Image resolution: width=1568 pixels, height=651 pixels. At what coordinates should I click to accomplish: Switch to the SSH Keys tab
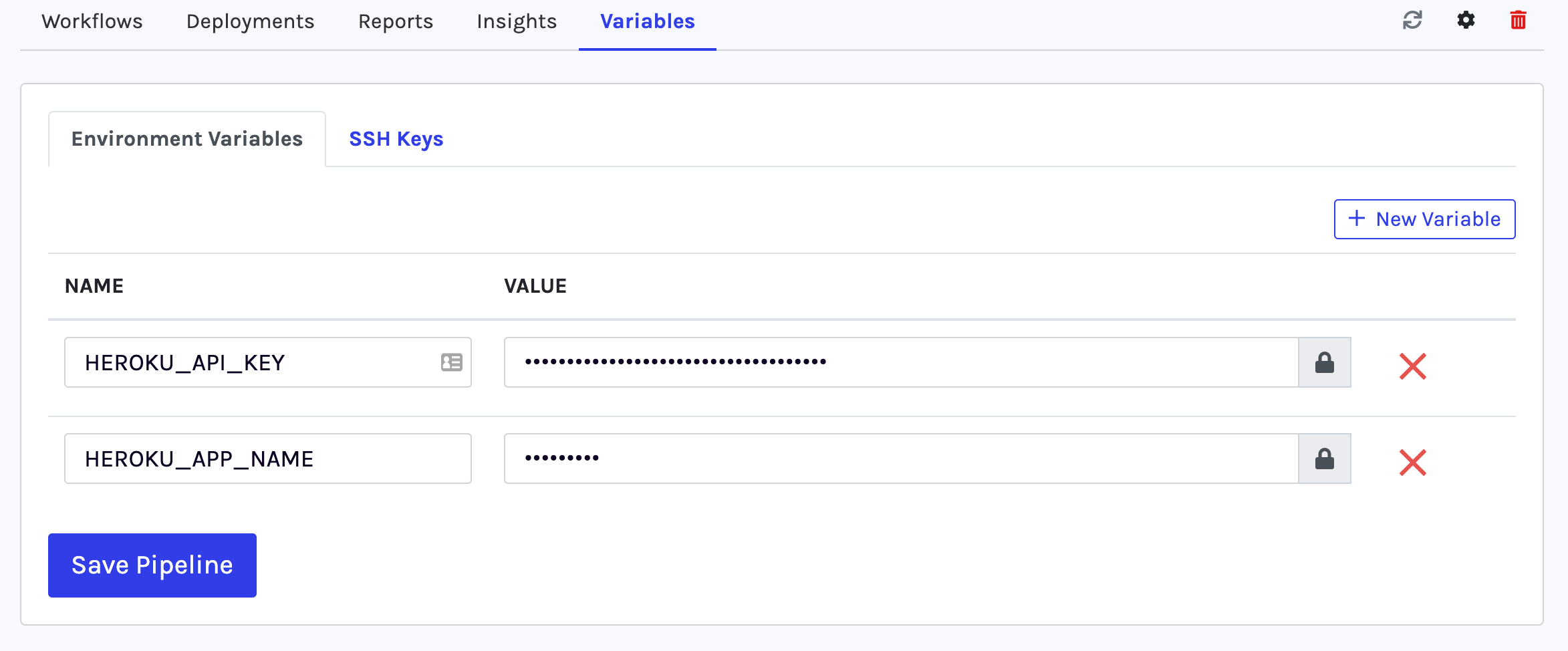coord(396,139)
